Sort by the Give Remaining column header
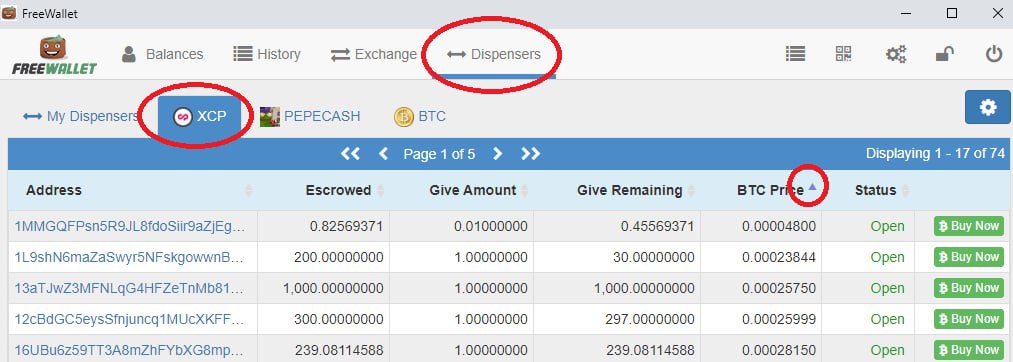This screenshot has width=1013, height=362. 630,190
